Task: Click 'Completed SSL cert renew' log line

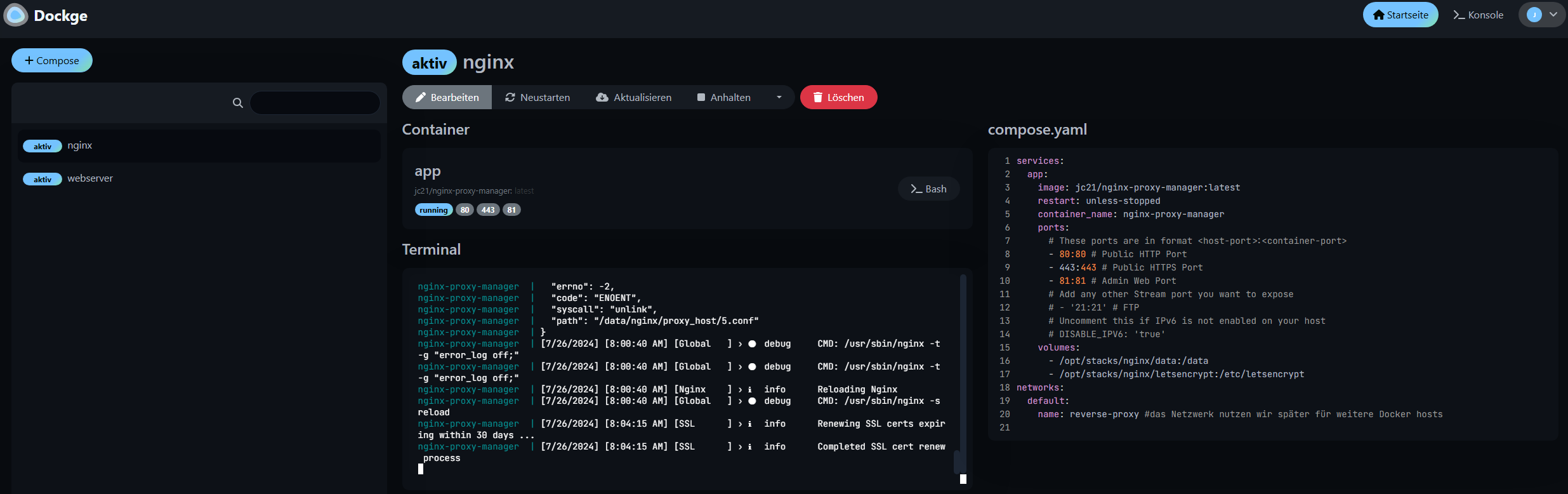Action: tap(881, 446)
